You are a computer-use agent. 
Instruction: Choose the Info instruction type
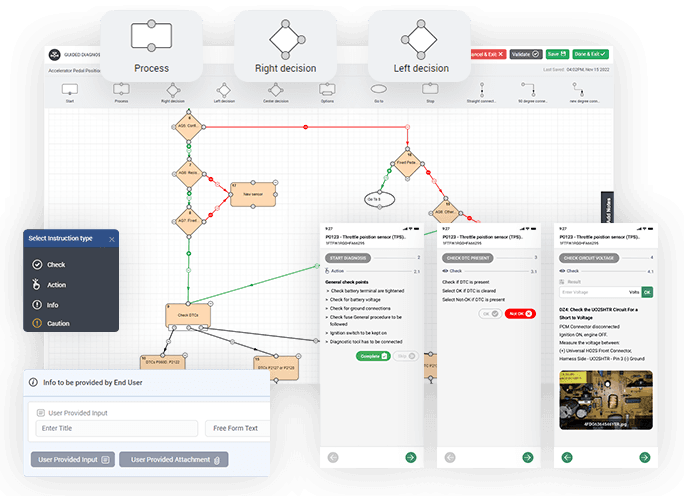[x=45, y=305]
